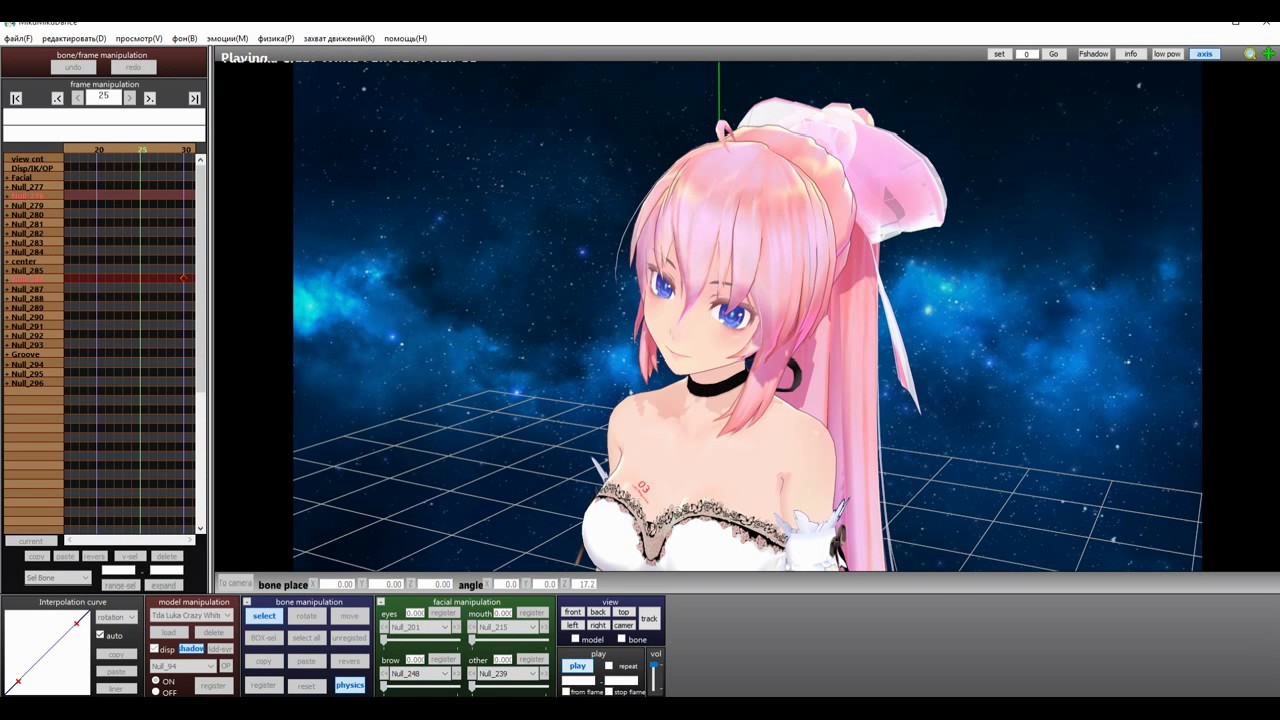
Task: Click the track view button
Action: (x=649, y=619)
